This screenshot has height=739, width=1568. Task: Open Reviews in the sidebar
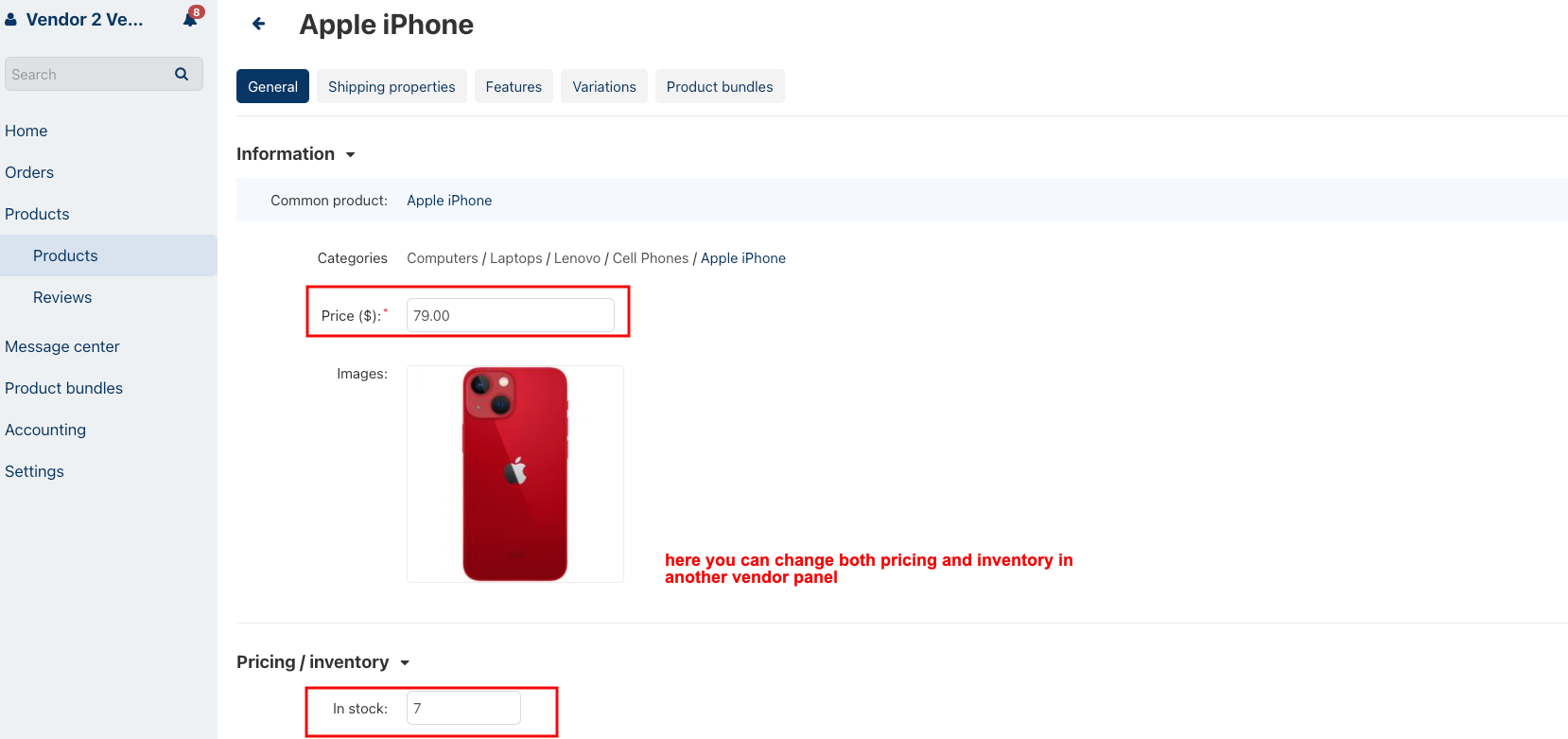click(62, 297)
